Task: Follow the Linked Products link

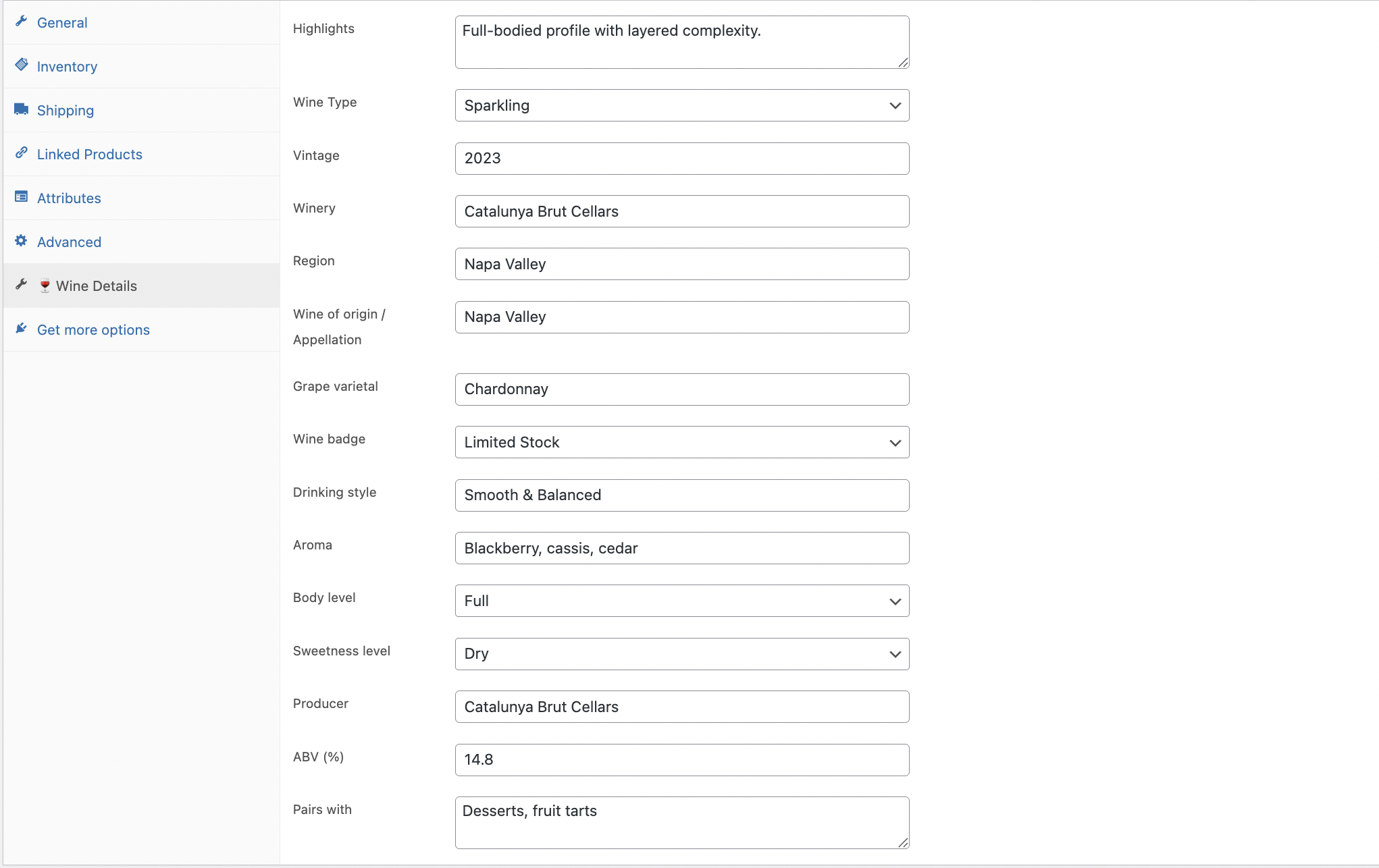Action: click(89, 153)
